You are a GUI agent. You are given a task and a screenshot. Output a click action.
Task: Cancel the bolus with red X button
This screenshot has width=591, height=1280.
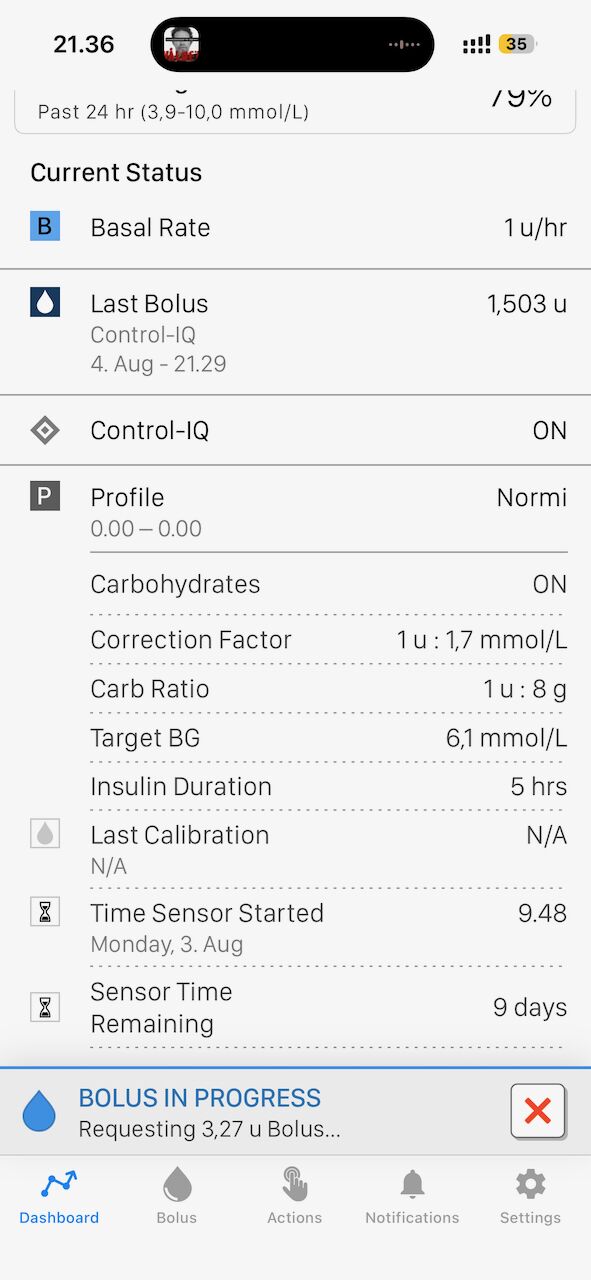coord(538,1111)
